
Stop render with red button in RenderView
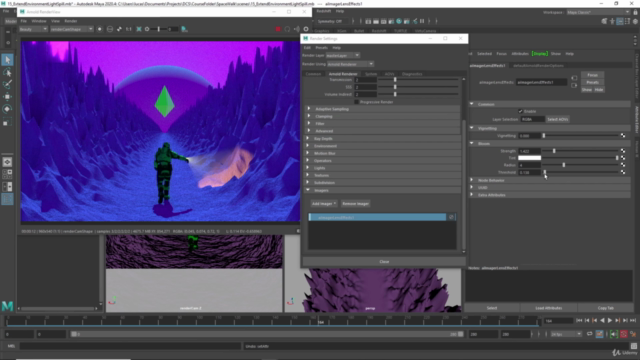[x=278, y=29]
